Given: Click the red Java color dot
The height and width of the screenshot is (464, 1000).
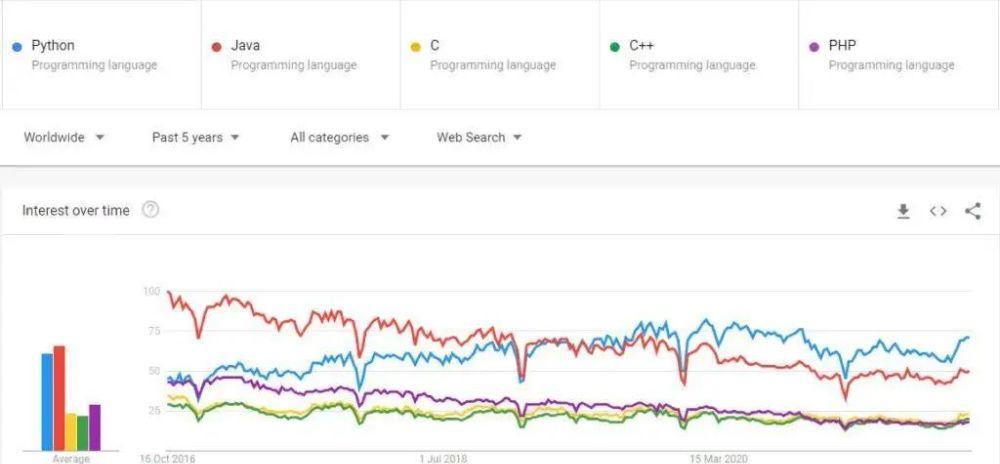Looking at the screenshot, I should tap(217, 47).
